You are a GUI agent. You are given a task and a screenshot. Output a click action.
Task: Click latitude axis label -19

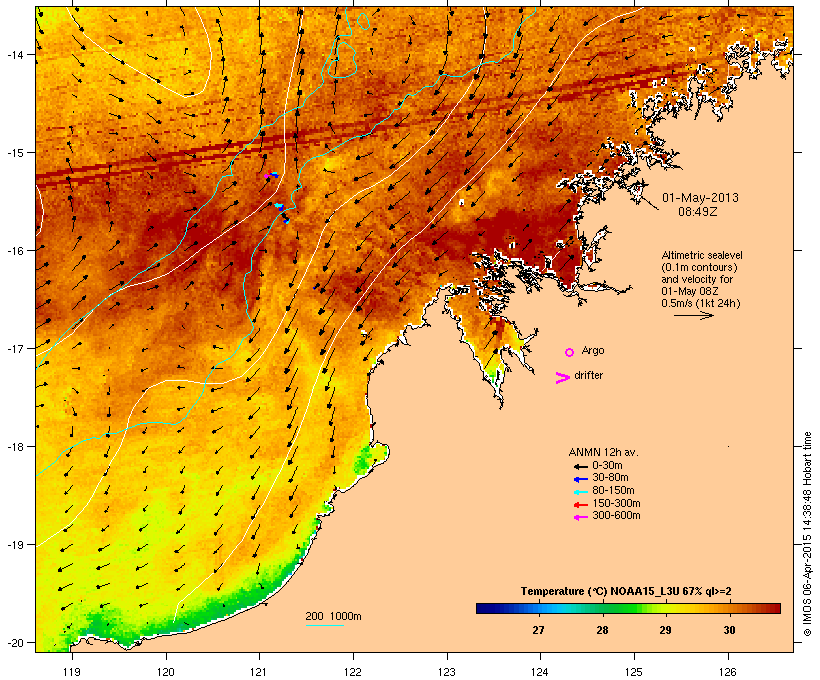point(15,545)
